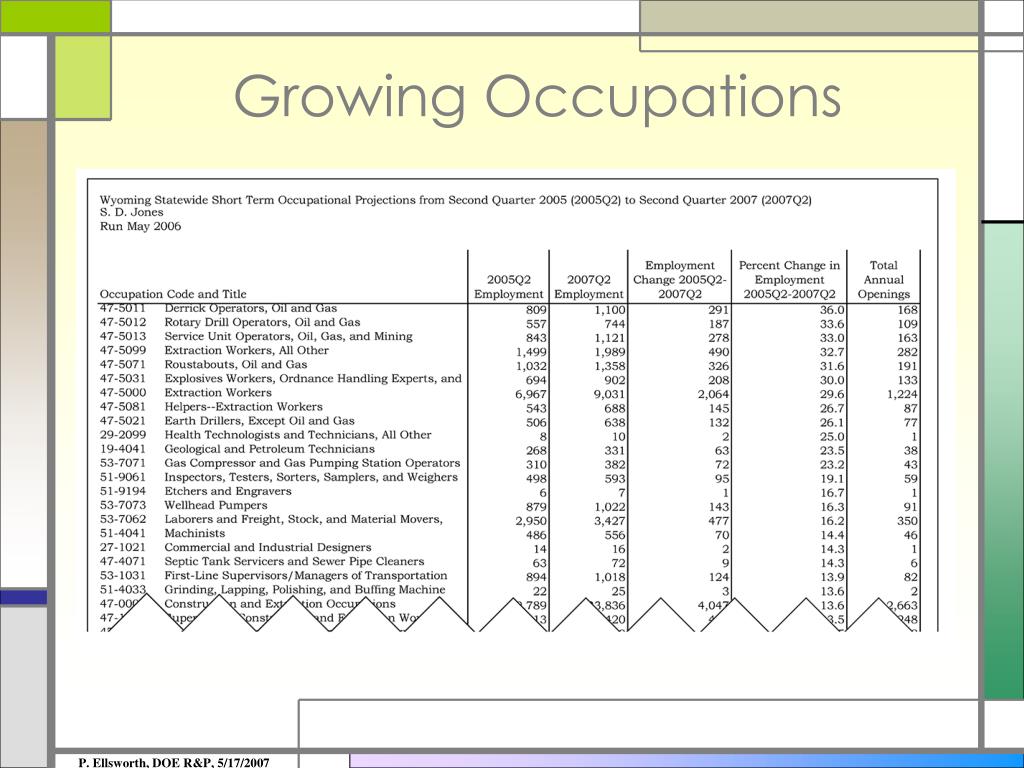This screenshot has width=1024, height=768.
Task: Click 2007Q2 employment value 3,427
Action: point(609,521)
